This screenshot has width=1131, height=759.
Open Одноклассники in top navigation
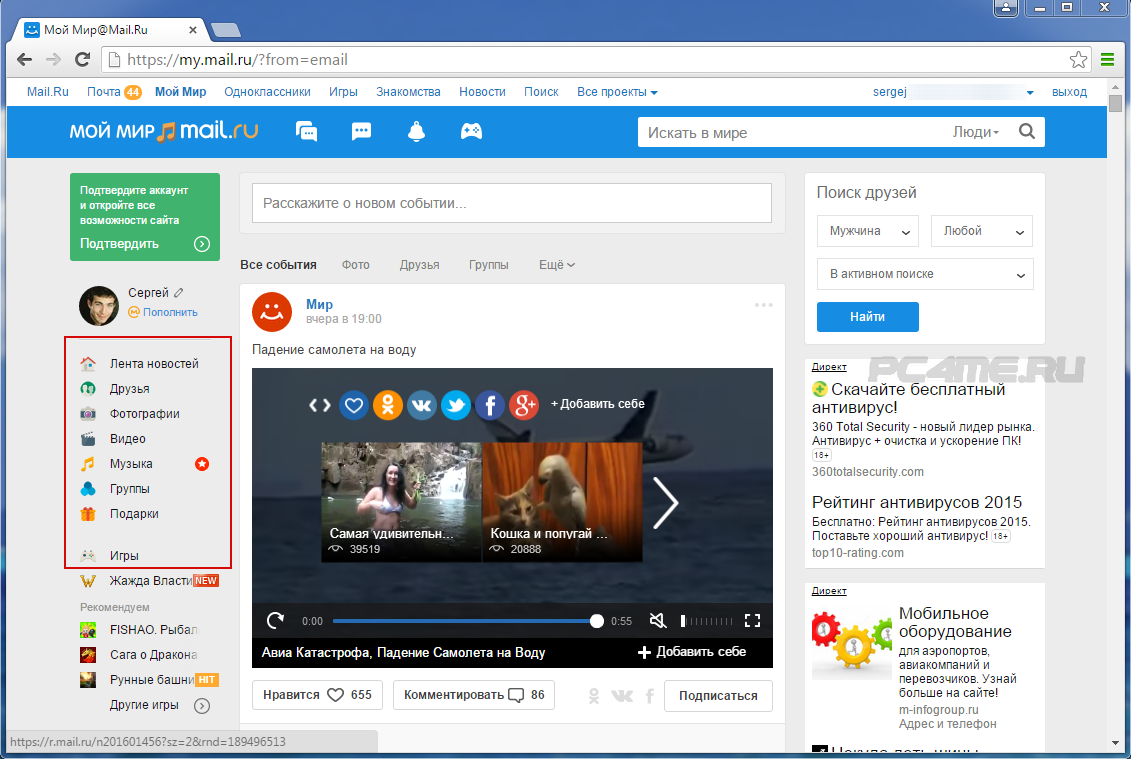click(267, 92)
